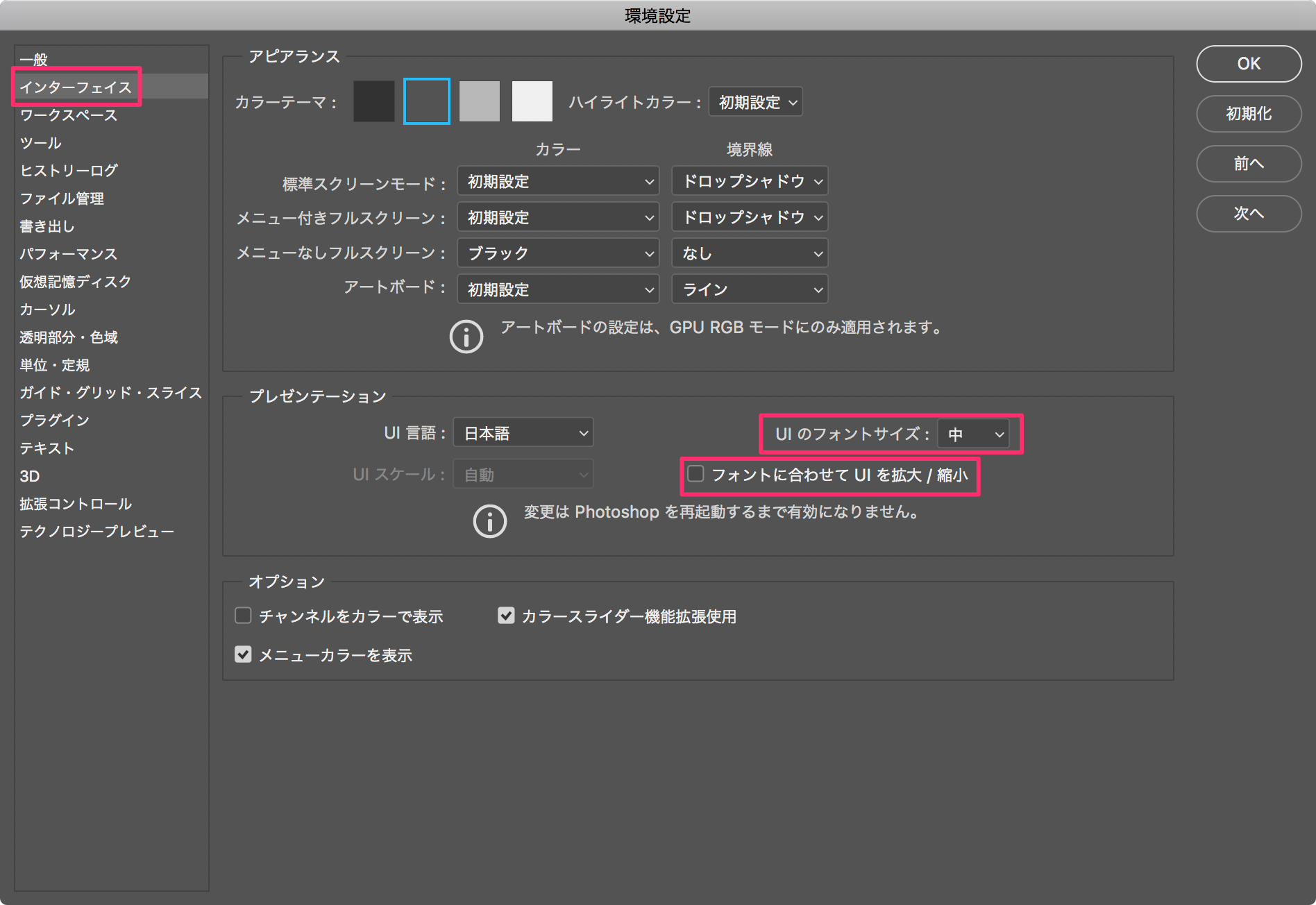Open 標準スクリーンモード color dropdown
Viewport: 1316px width, 905px height.
point(558,181)
